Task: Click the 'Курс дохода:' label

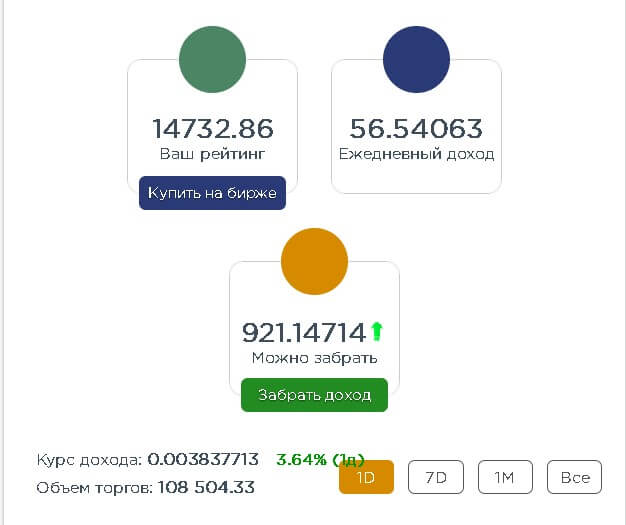Action: pos(89,460)
